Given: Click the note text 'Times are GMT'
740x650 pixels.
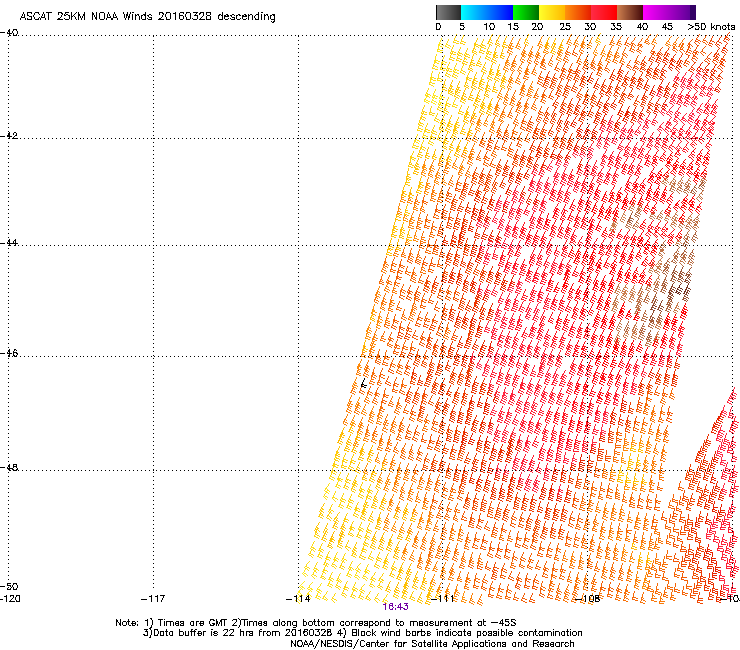Looking at the screenshot, I should 193,623.
